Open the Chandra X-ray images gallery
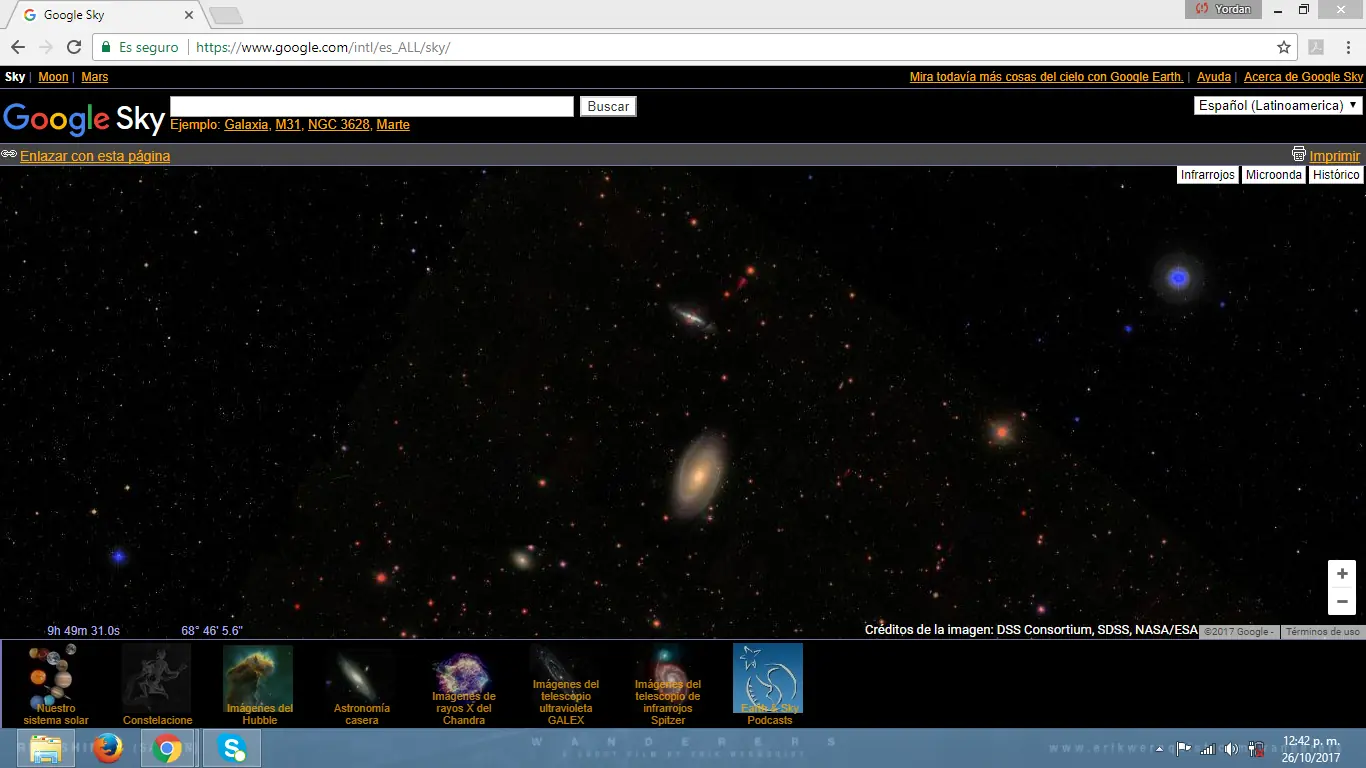 tap(463, 685)
